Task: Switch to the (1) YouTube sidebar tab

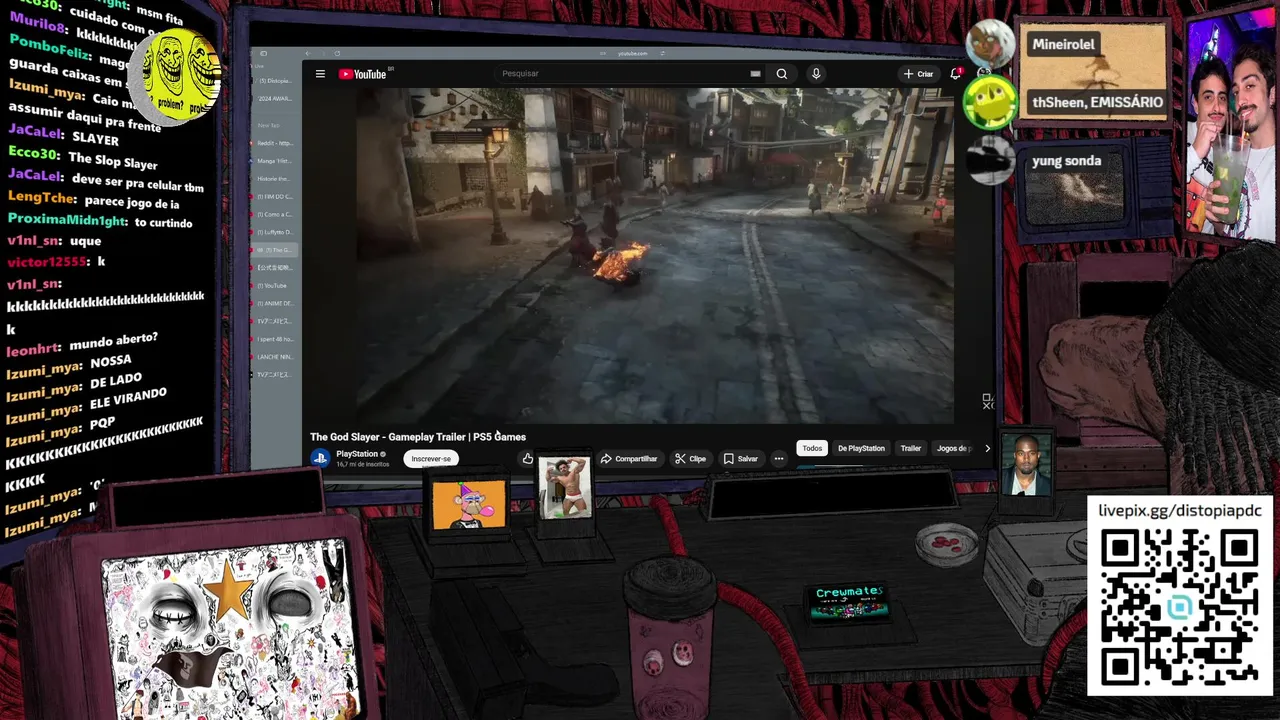Action: pyautogui.click(x=274, y=286)
